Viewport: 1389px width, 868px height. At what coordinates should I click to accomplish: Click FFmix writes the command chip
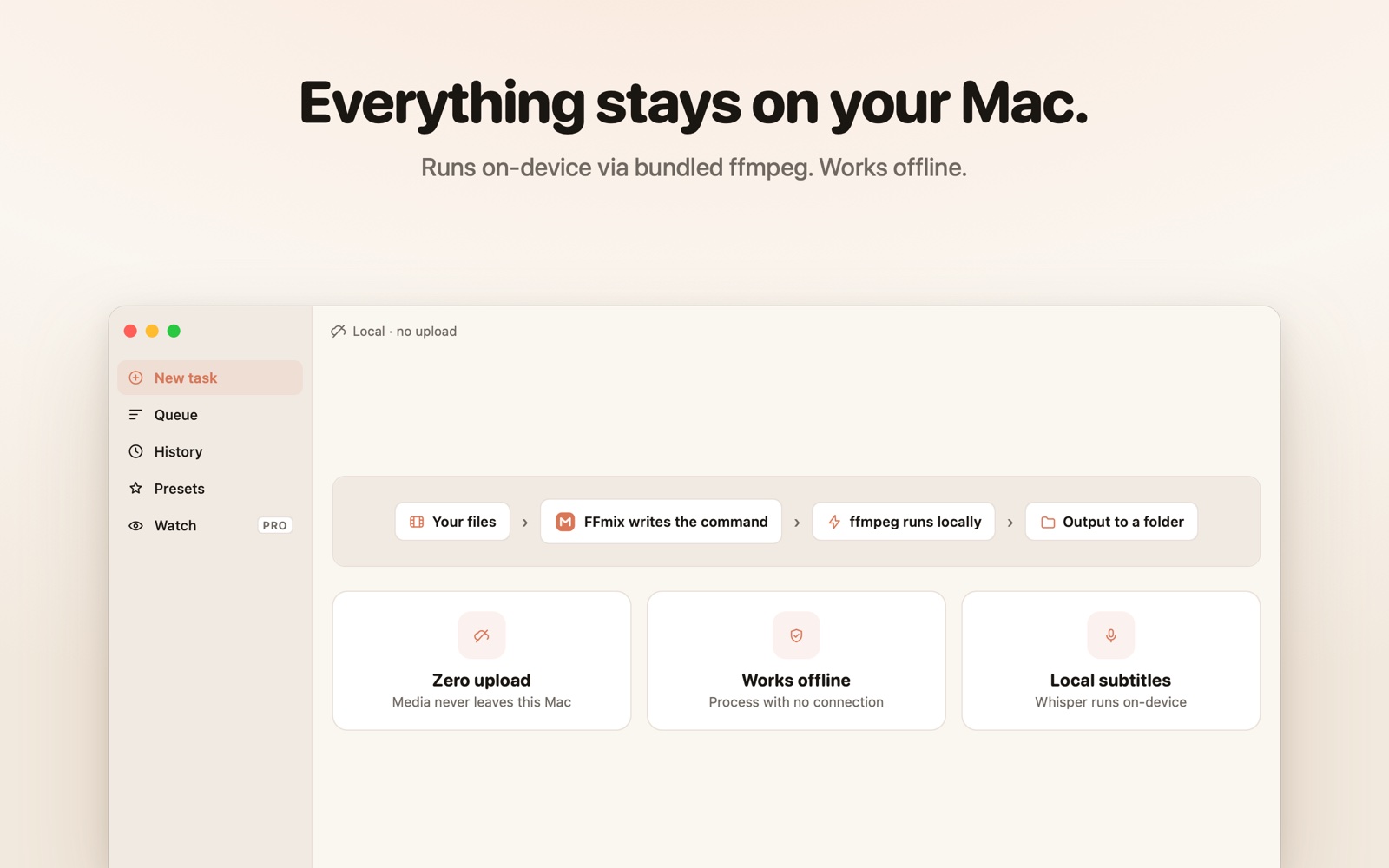pyautogui.click(x=661, y=522)
